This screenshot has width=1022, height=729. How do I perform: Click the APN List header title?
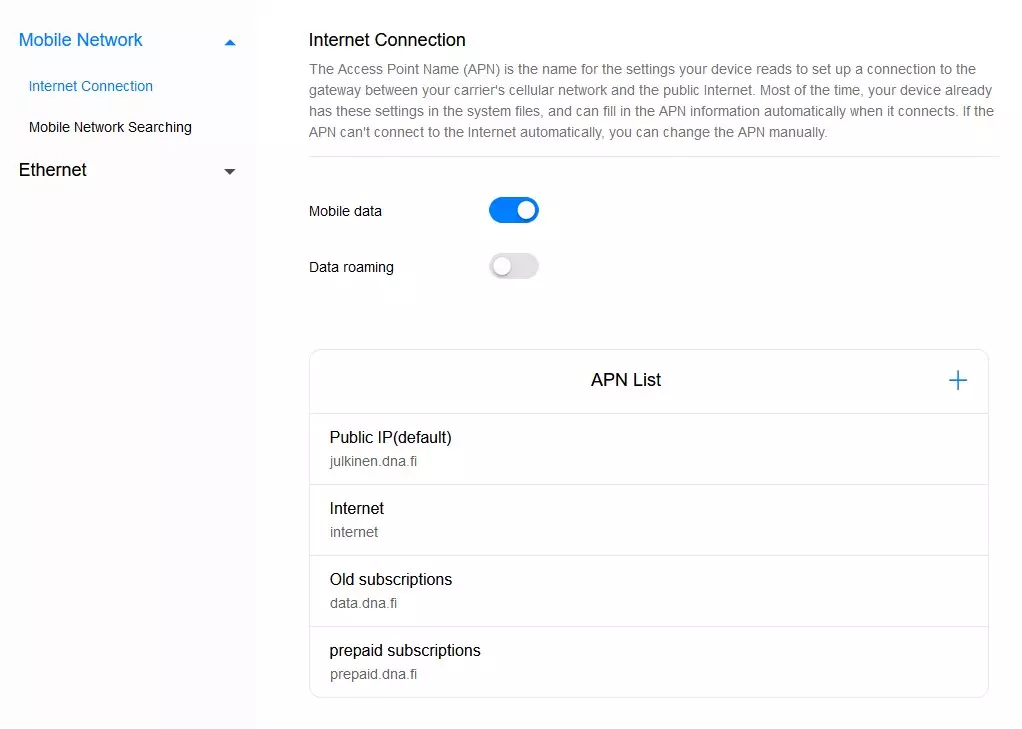pyautogui.click(x=626, y=380)
